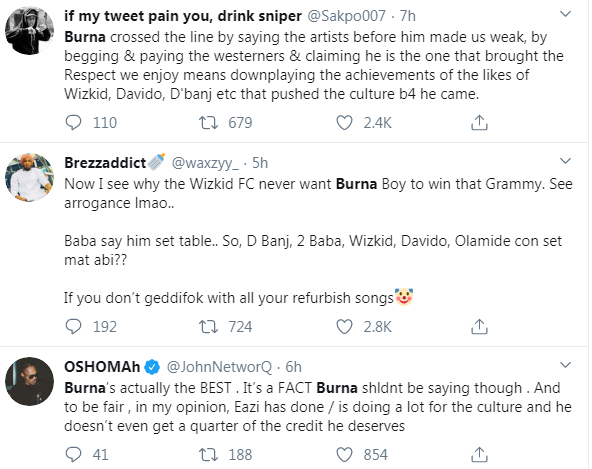Image resolution: width=592 pixels, height=469 pixels.
Task: View Brezzaddict's profile avatar
Action: [x=29, y=177]
